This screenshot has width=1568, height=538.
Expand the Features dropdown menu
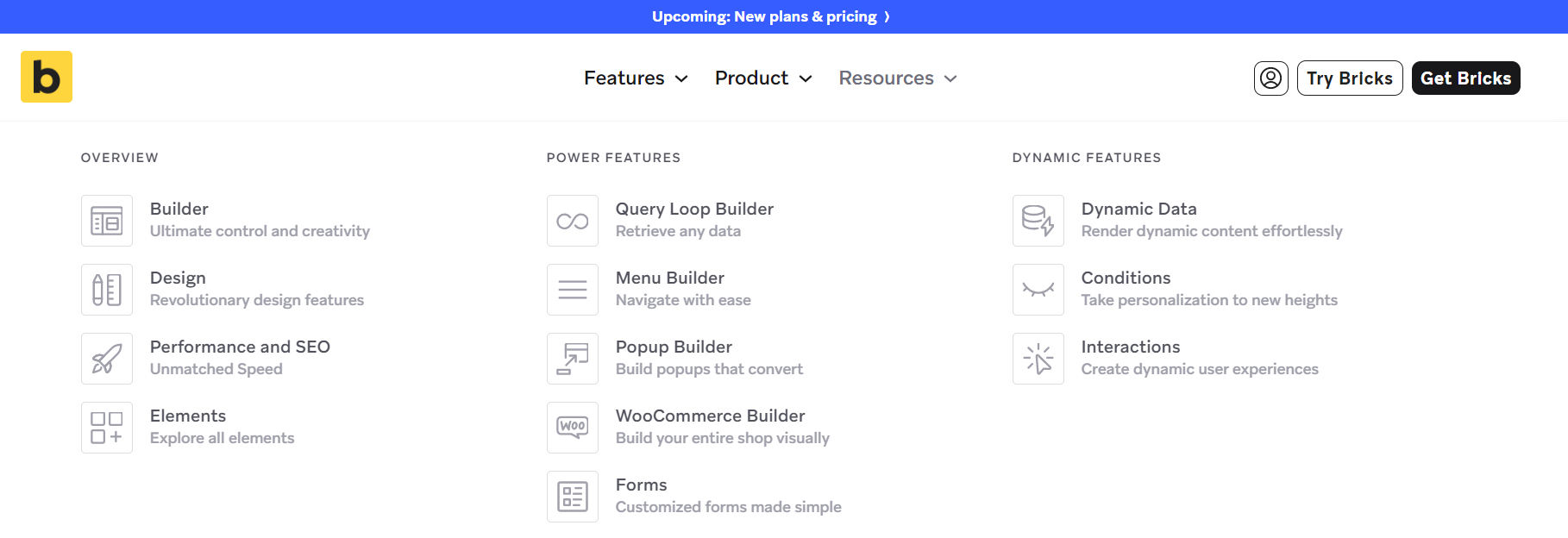coord(636,78)
